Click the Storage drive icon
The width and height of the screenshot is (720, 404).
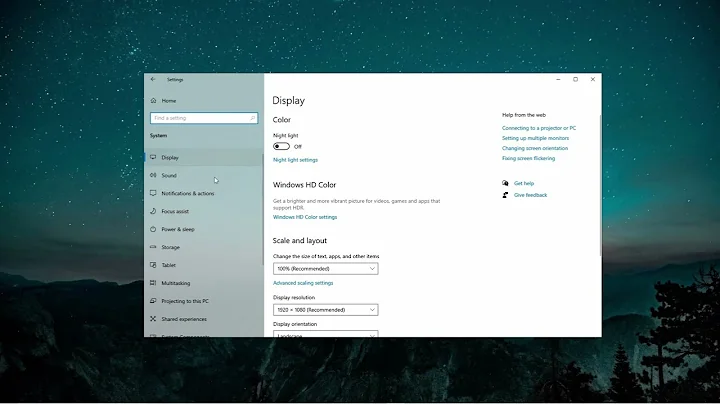153,247
